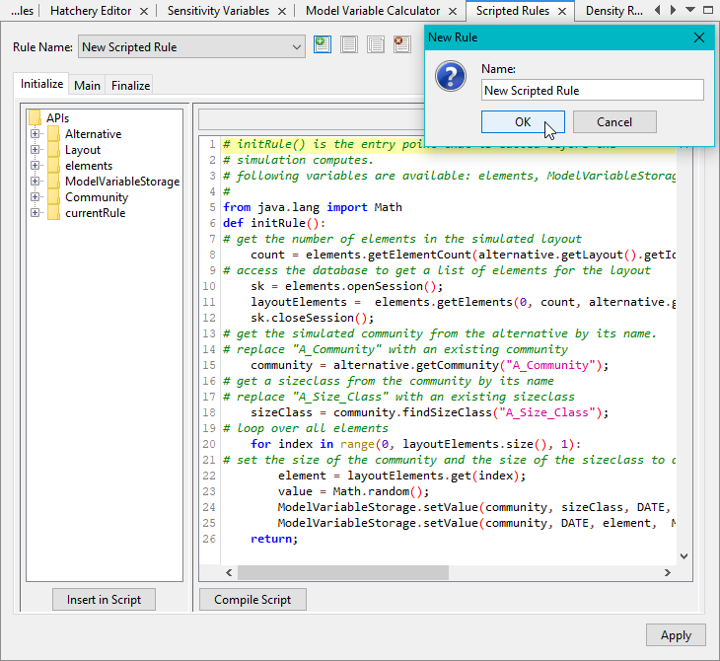Click the Rename Rule toolbar icon
Image resolution: width=720 pixels, height=661 pixels.
click(349, 45)
